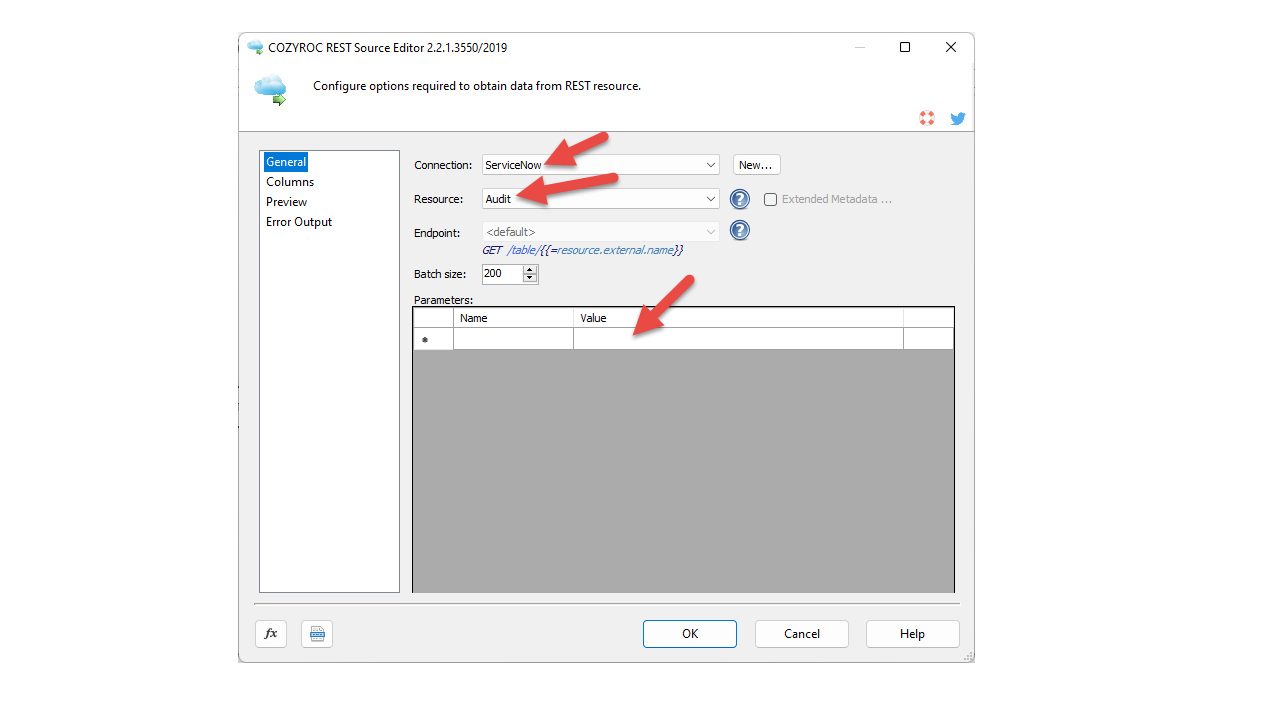This screenshot has width=1280, height=720.
Task: Click help icon next to Resource
Action: pyautogui.click(x=740, y=199)
